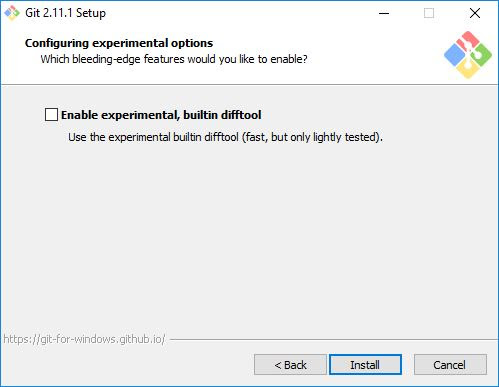Abort setup using the Cancel button

tap(450, 365)
